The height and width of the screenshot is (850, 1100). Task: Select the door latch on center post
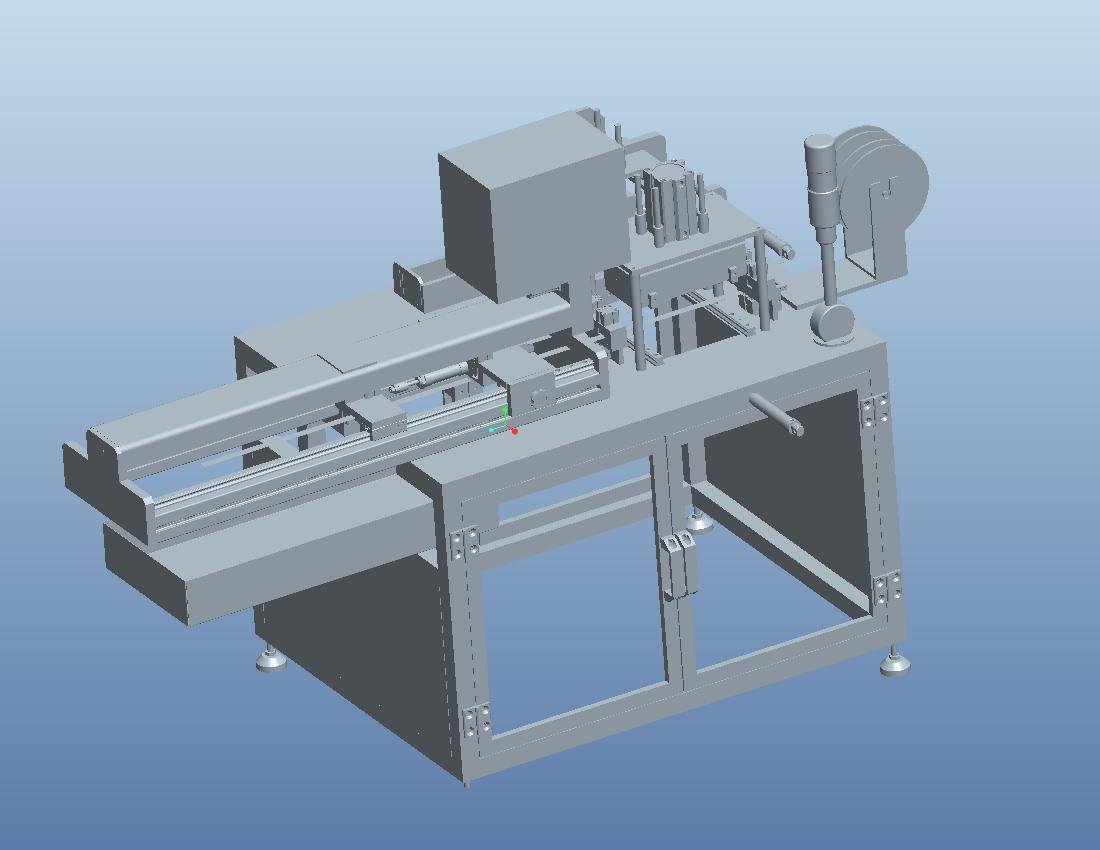(679, 565)
